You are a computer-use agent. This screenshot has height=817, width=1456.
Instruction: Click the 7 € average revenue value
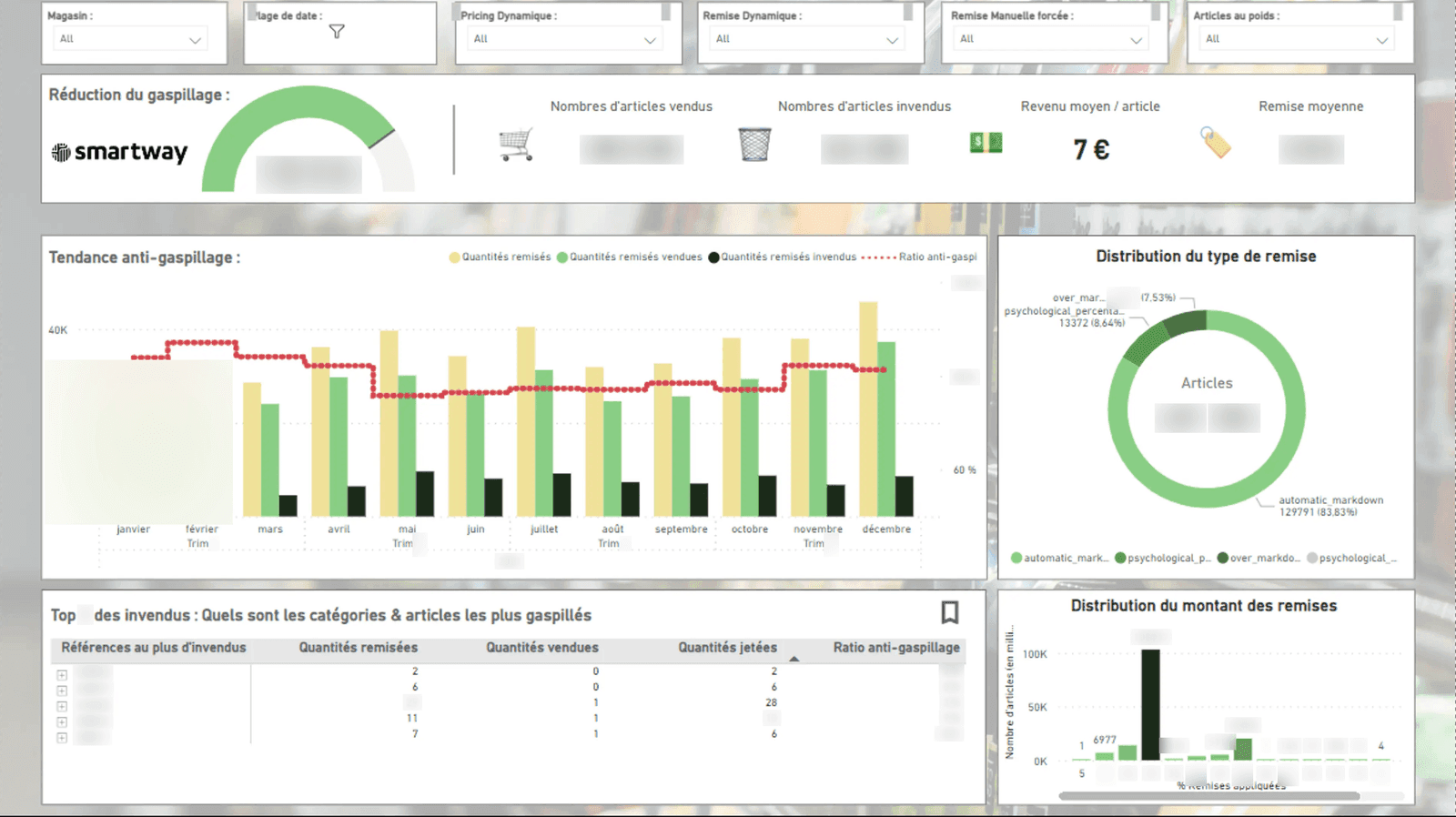coord(1091,149)
